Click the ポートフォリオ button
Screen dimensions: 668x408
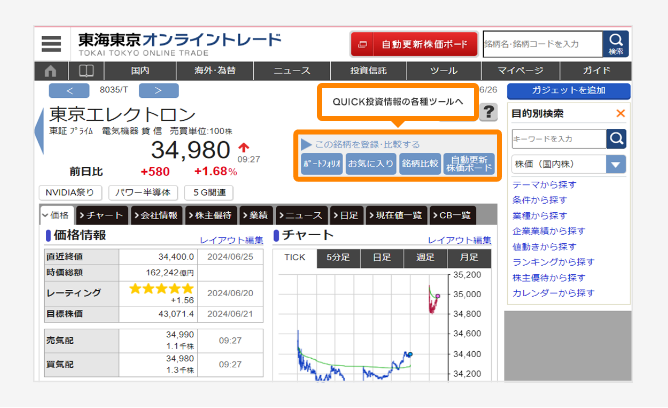[x=322, y=164]
